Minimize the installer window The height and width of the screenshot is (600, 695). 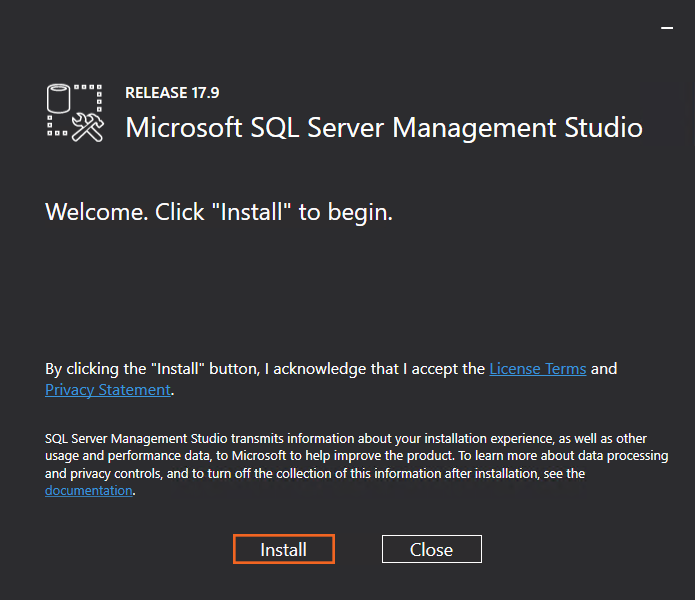point(667,28)
